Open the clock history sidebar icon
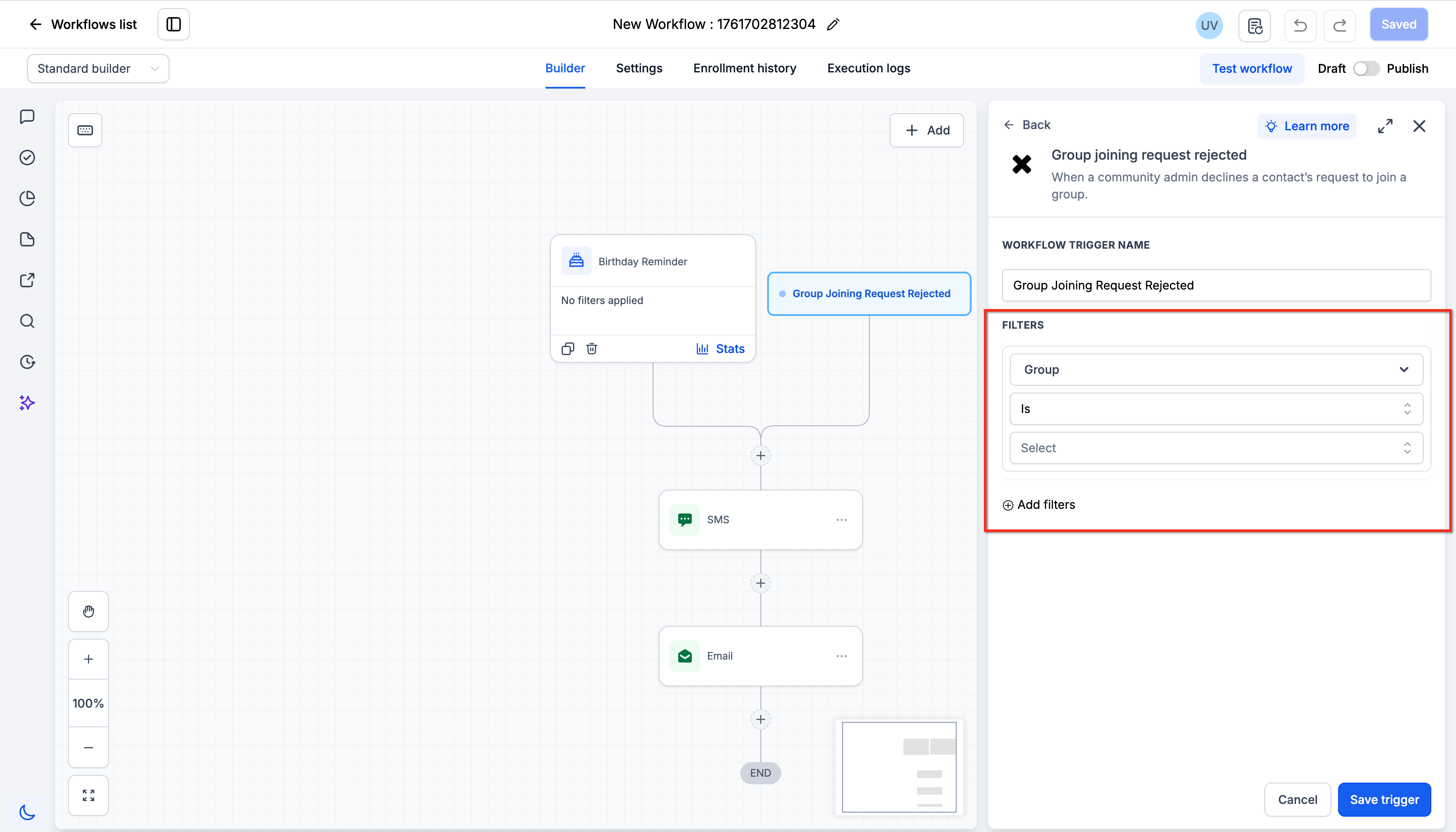 tap(27, 362)
